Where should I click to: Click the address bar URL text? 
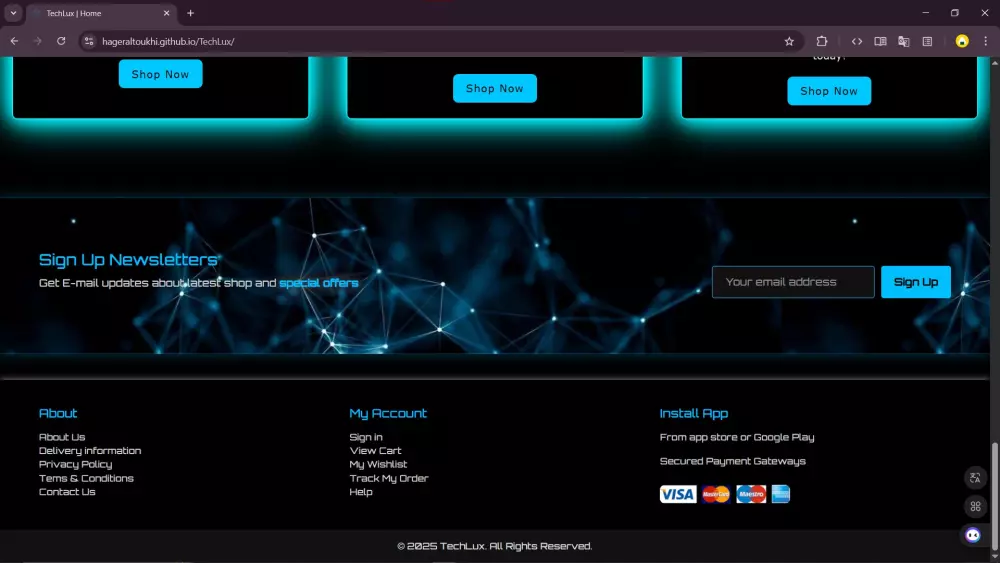(x=168, y=41)
